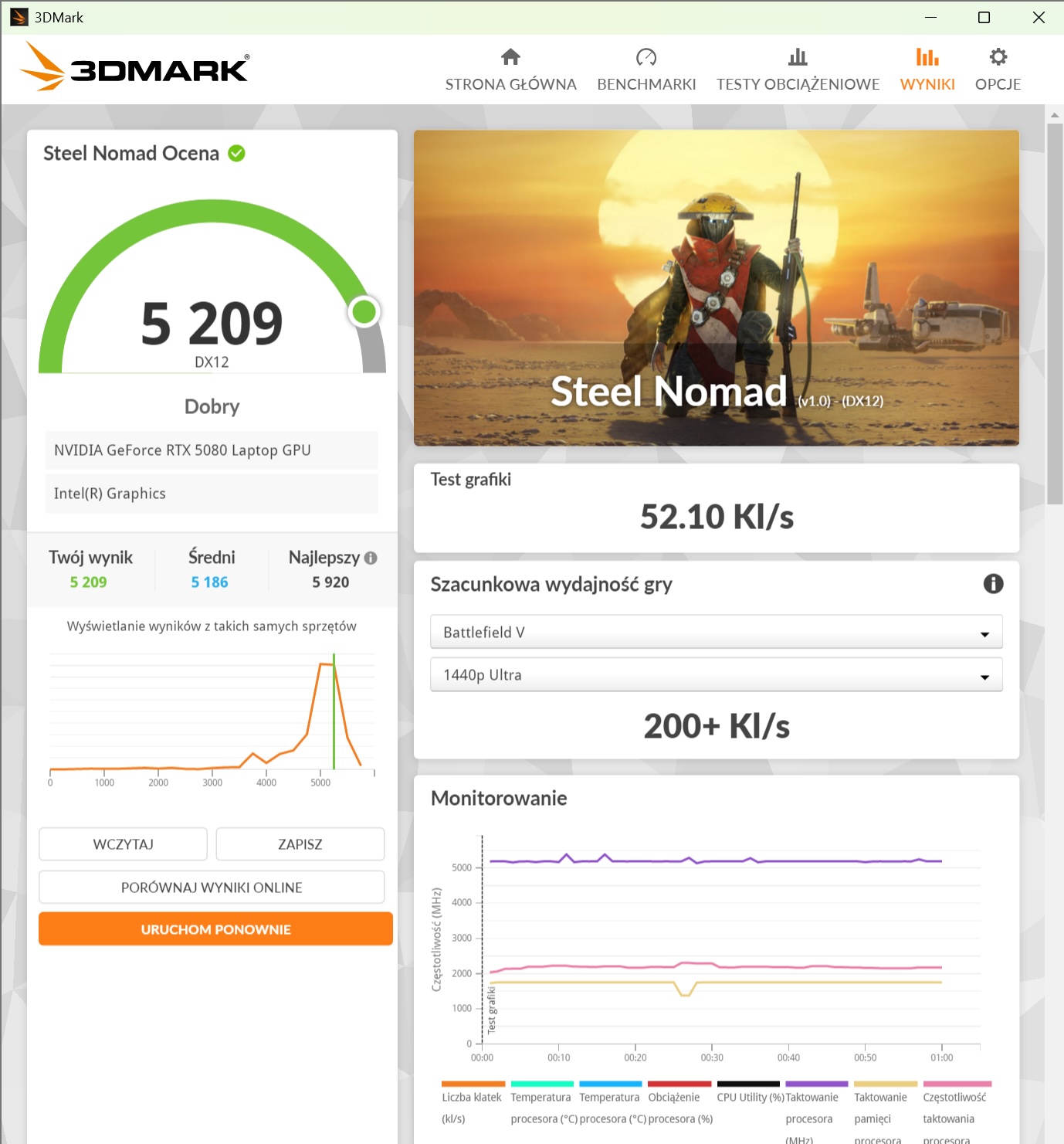Open the 1440p Ultra resolution dropdown
This screenshot has width=1064, height=1144.
coord(717,674)
